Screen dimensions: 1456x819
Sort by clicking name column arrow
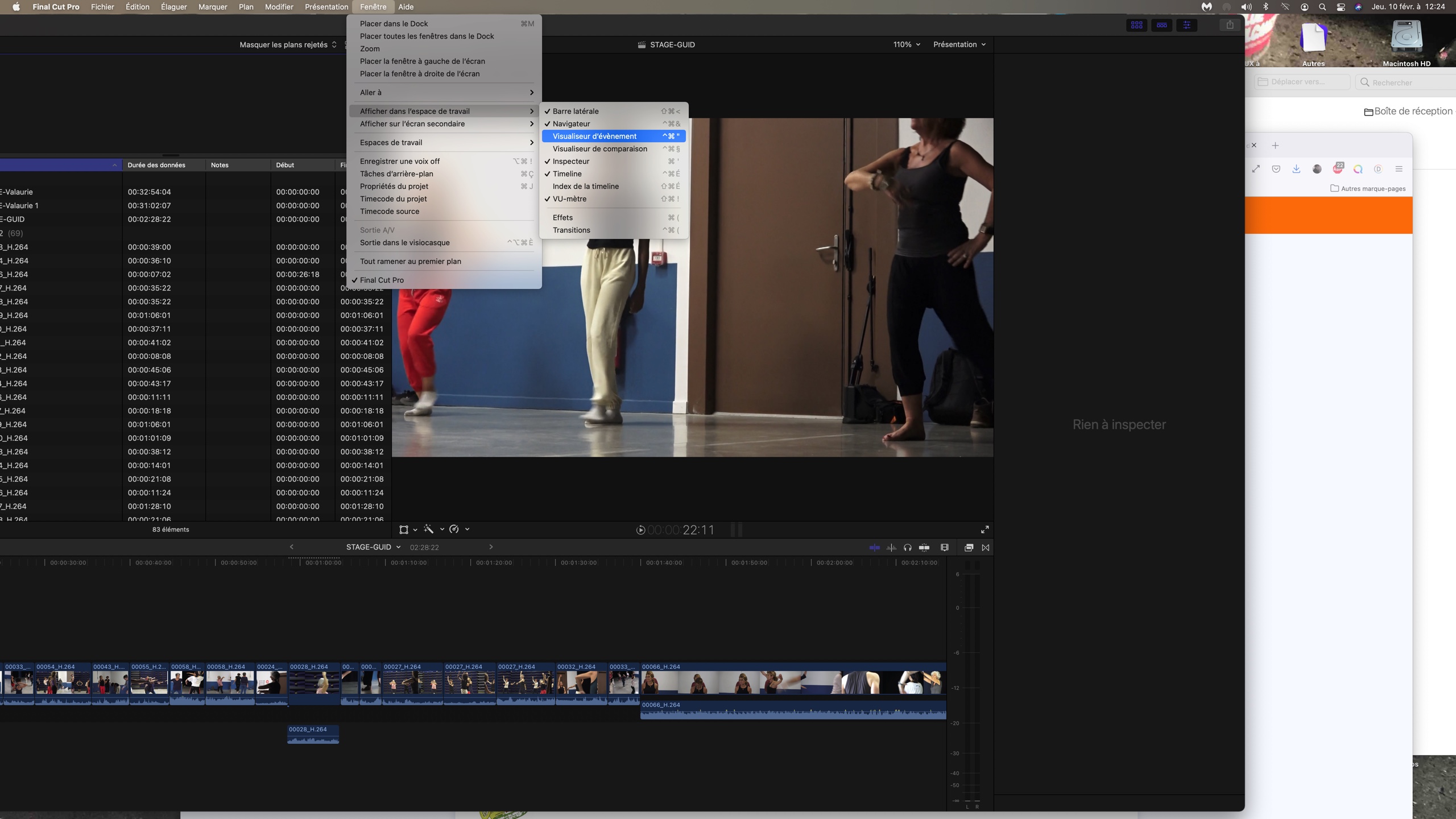click(x=114, y=165)
